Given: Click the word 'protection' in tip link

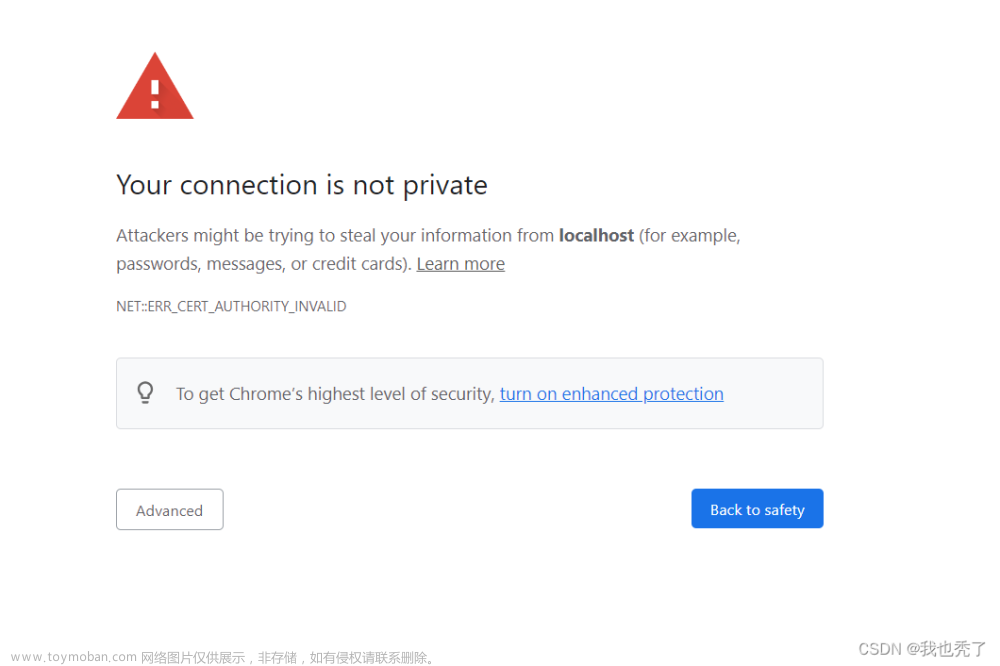Looking at the screenshot, I should 683,394.
